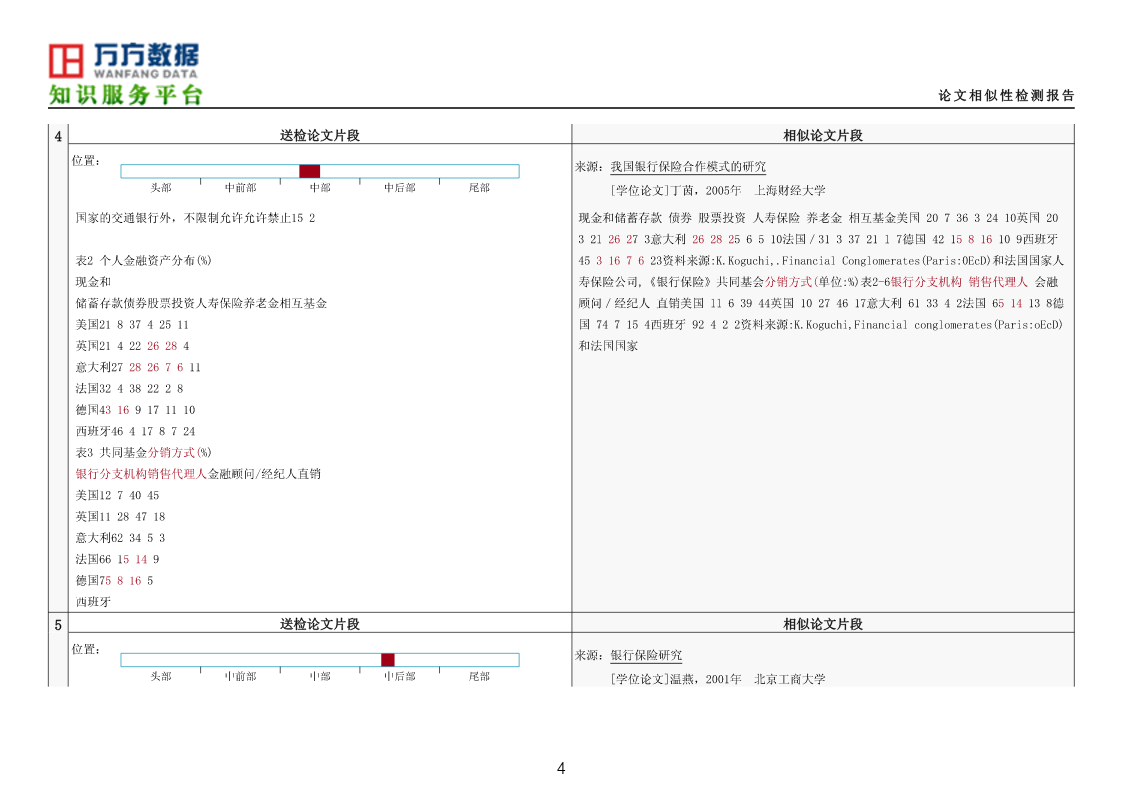Click 中部 label under section 4 bar
The height and width of the screenshot is (794, 1123).
(320, 188)
